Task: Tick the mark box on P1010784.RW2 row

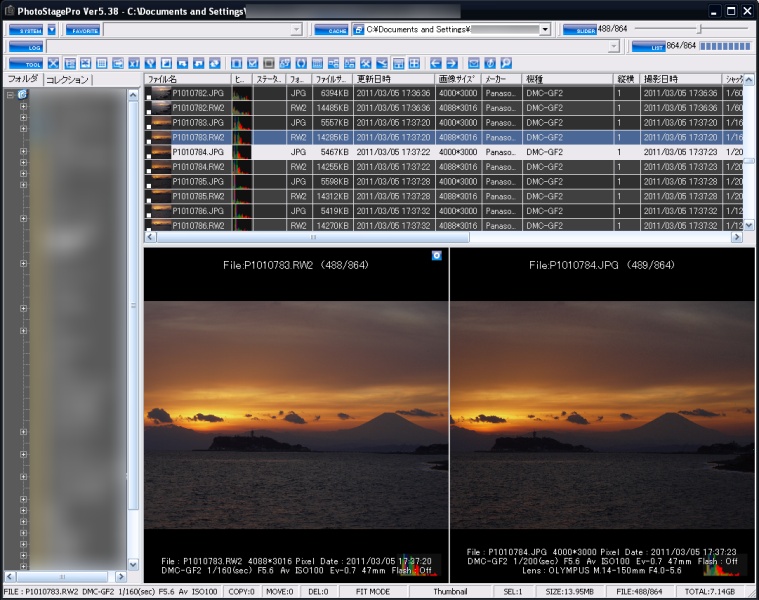Action: tap(149, 171)
